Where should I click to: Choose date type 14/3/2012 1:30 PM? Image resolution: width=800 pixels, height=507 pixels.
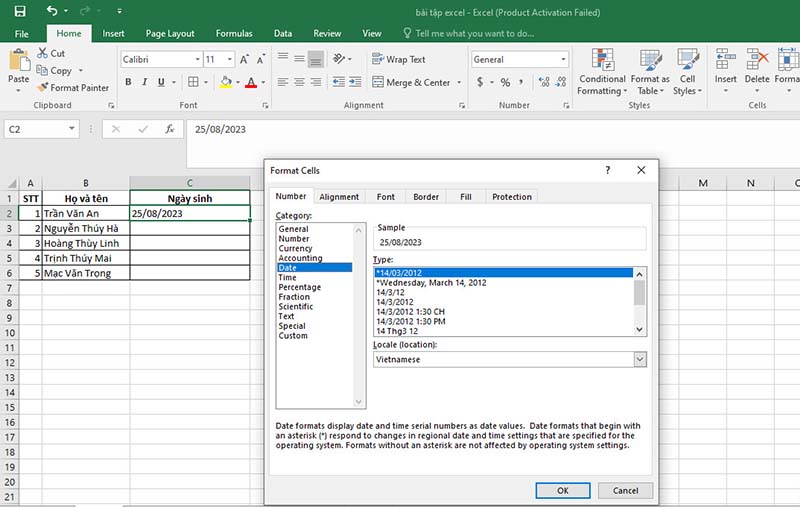coord(411,321)
